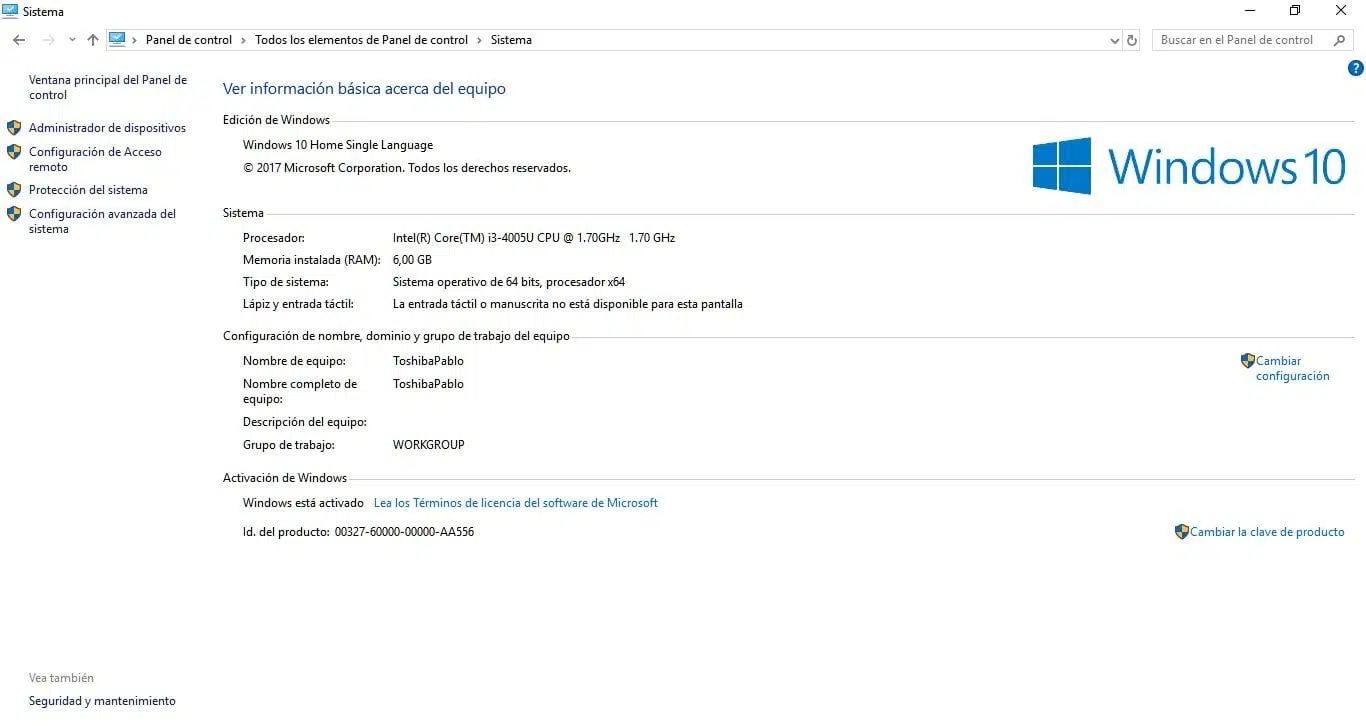Click shield icon beside 'Administrador de dispositivos'
Screen dimensions: 1366x726
[14, 128]
